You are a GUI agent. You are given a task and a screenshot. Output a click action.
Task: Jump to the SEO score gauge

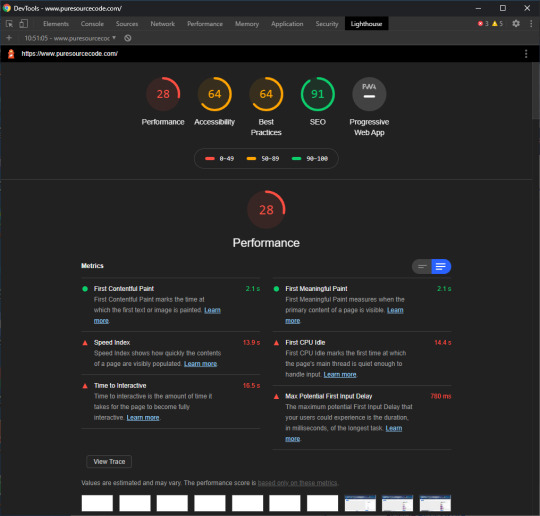point(318,94)
